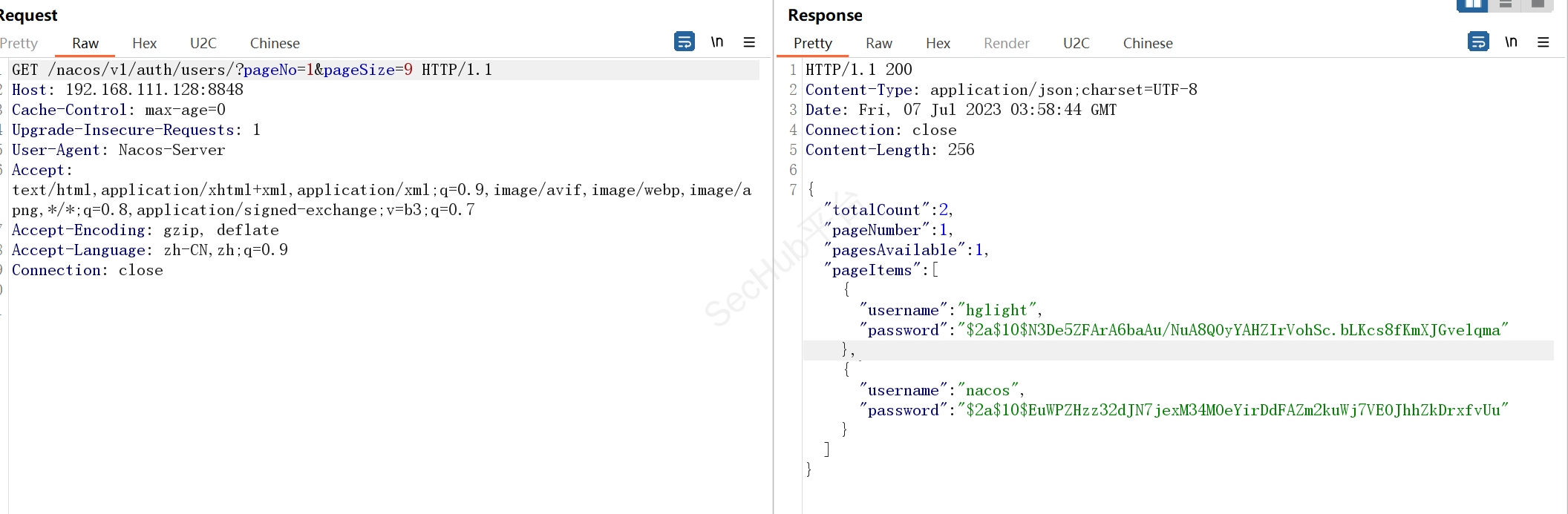1568x514 pixels.
Task: Switch to side-by-side layout view
Action: pyautogui.click(x=1472, y=5)
